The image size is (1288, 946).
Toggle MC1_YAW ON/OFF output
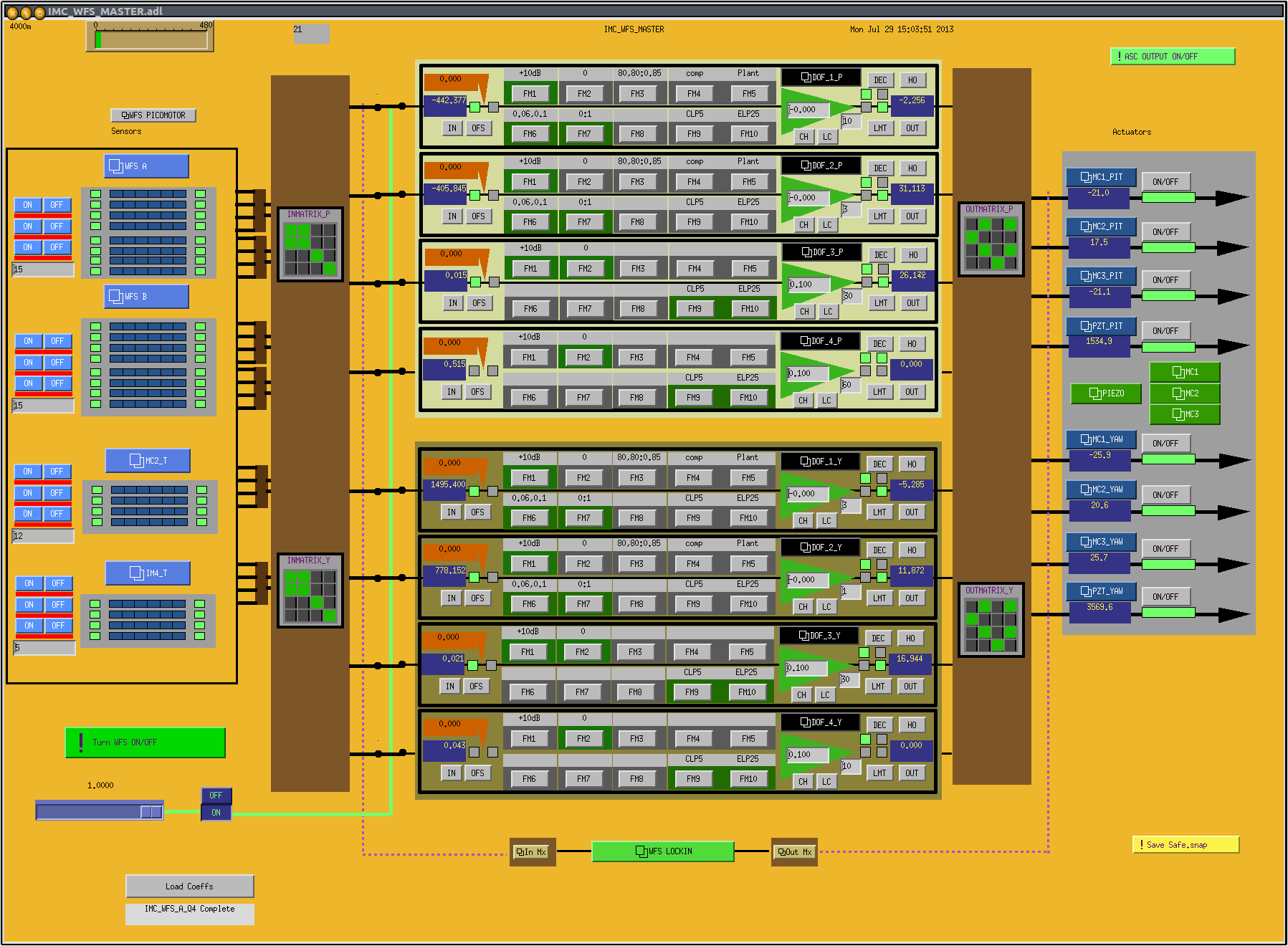click(x=1165, y=444)
